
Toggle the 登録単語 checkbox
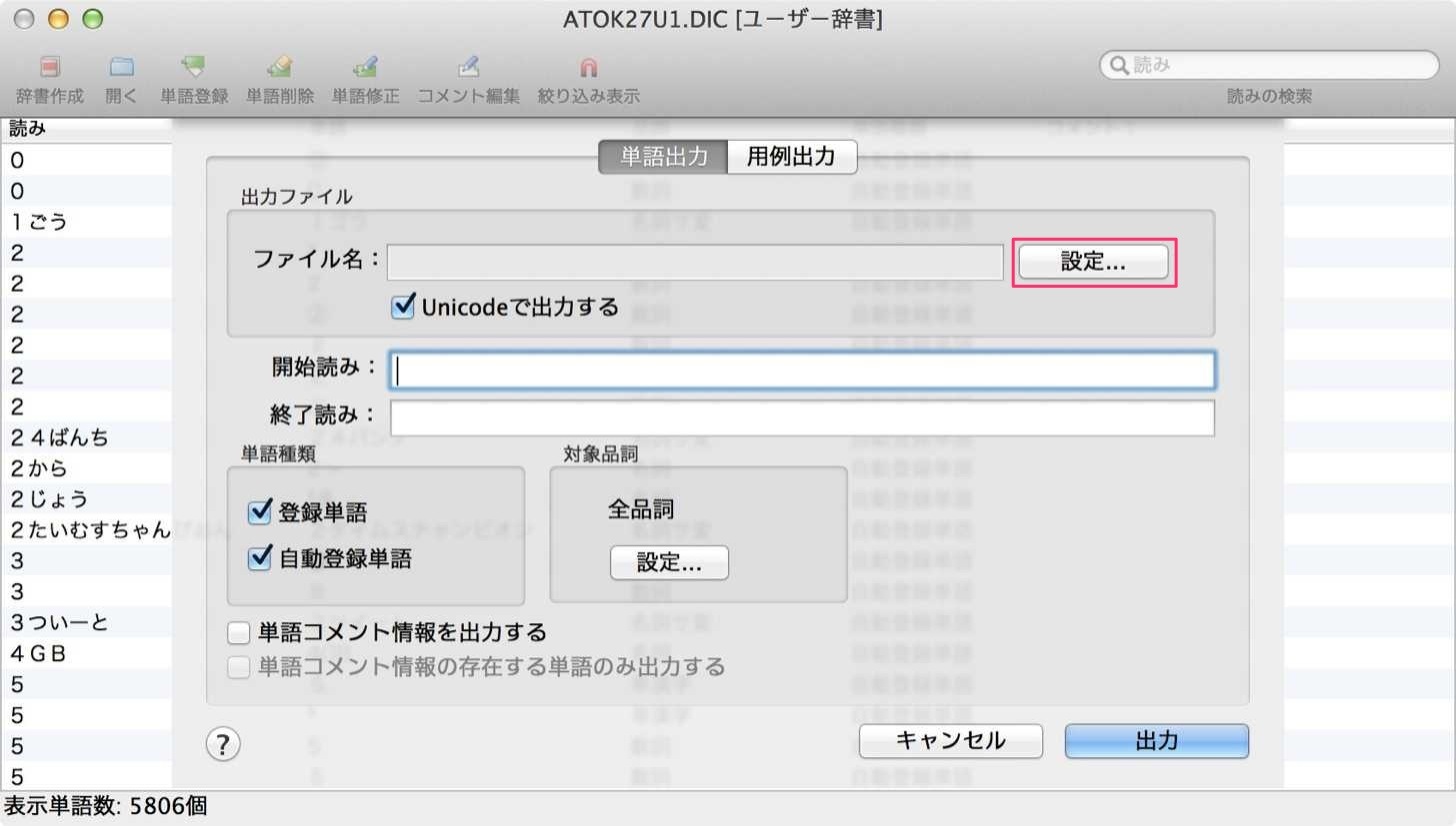tap(260, 513)
